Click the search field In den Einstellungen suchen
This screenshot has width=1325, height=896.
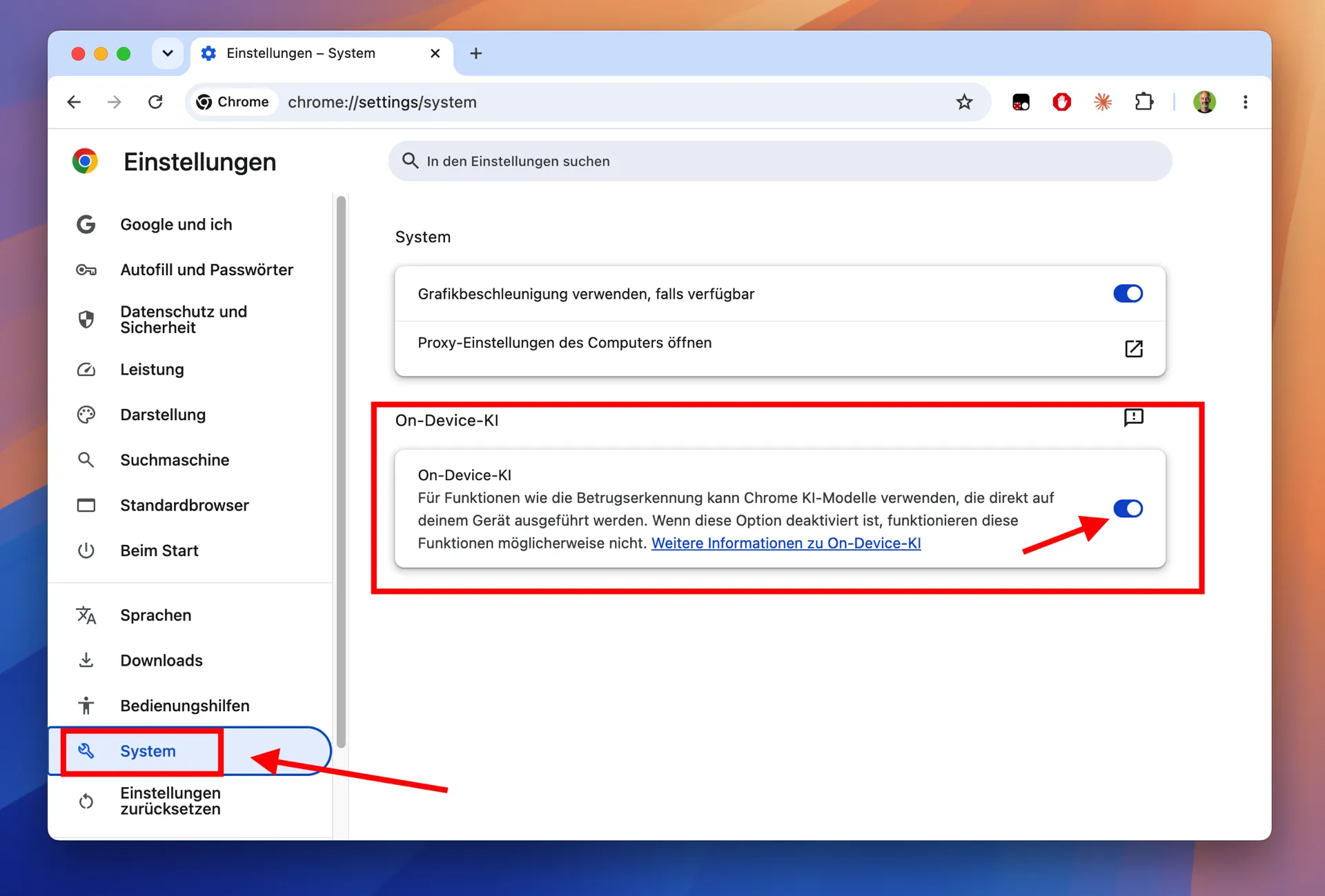pos(780,161)
